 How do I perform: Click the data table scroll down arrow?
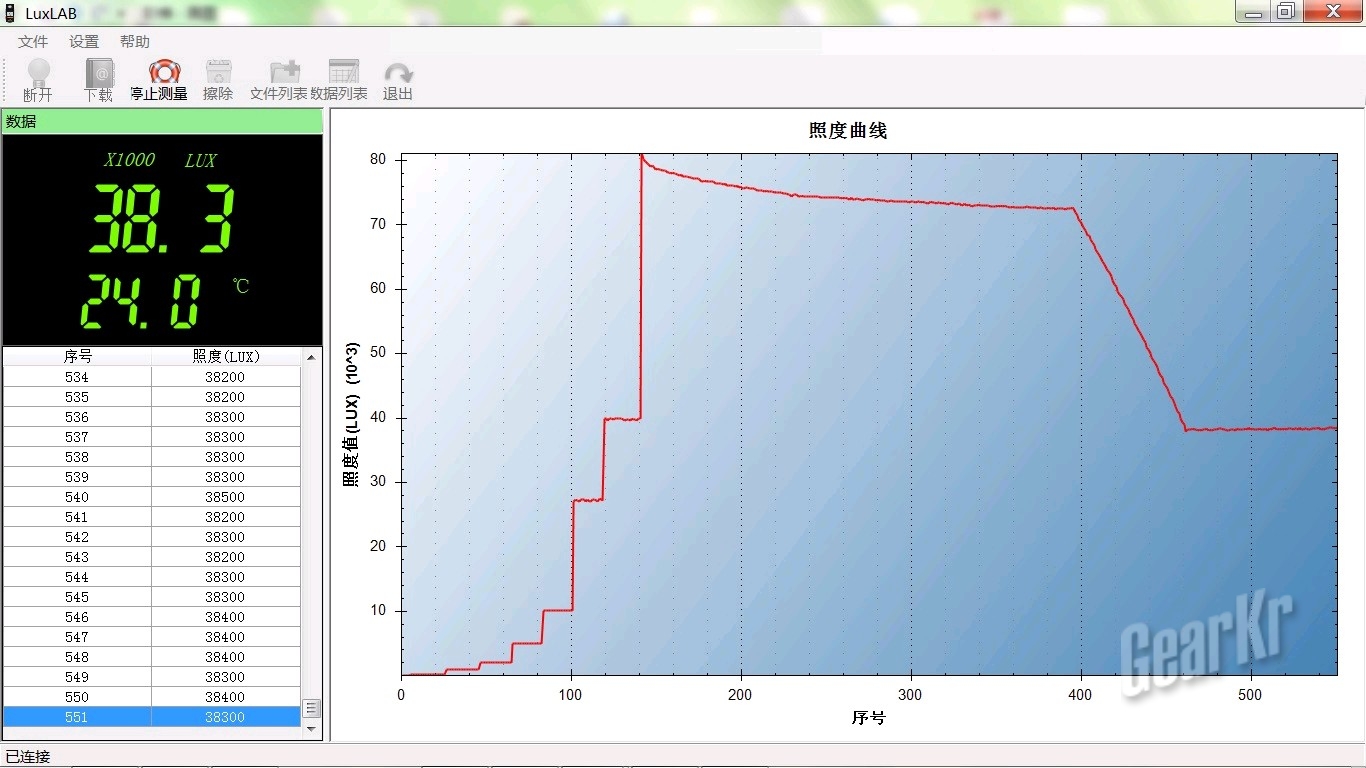(311, 729)
